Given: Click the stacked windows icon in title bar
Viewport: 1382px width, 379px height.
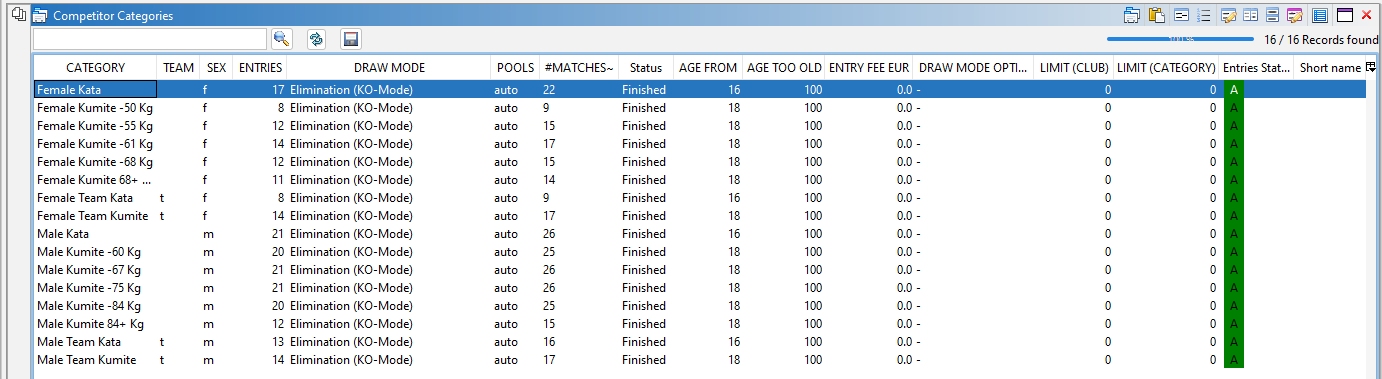Looking at the screenshot, I should (x=1133, y=15).
